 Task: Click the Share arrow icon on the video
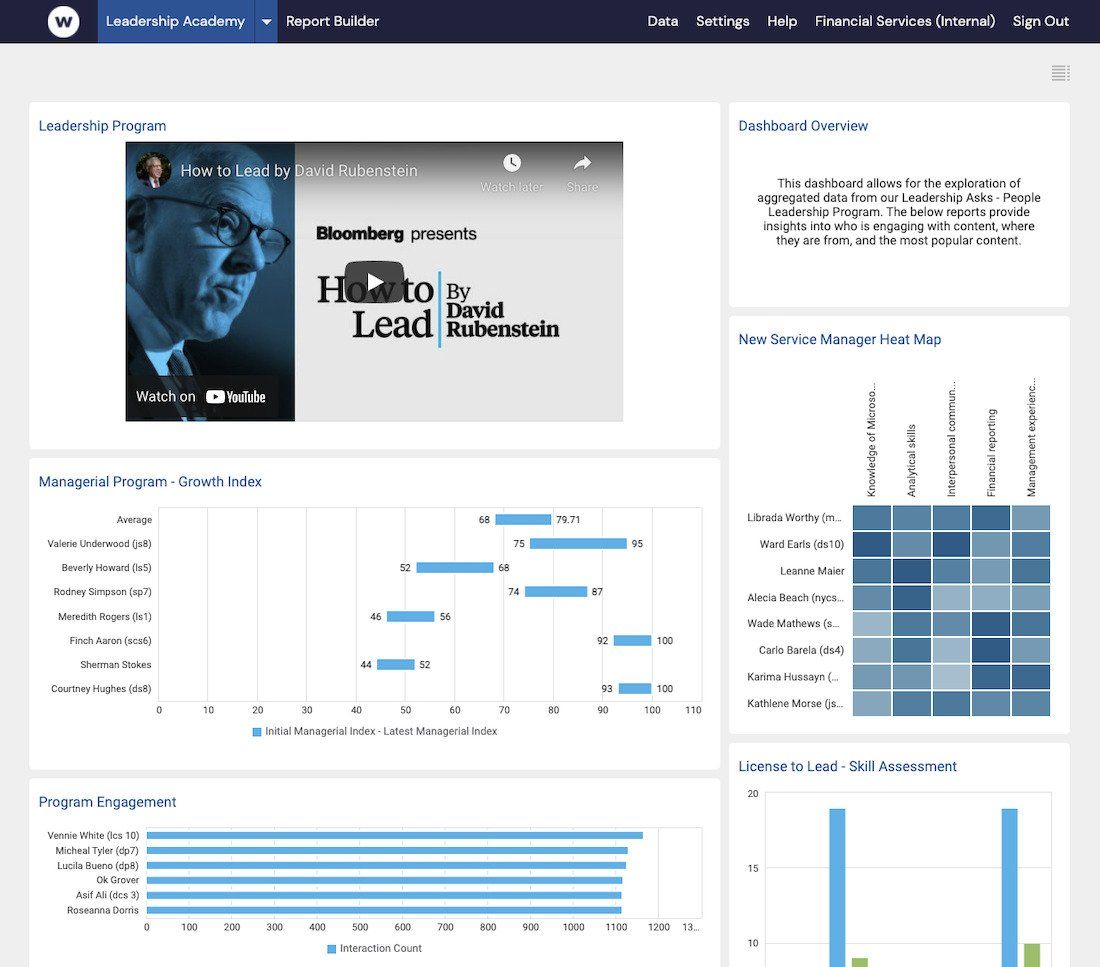coord(582,162)
